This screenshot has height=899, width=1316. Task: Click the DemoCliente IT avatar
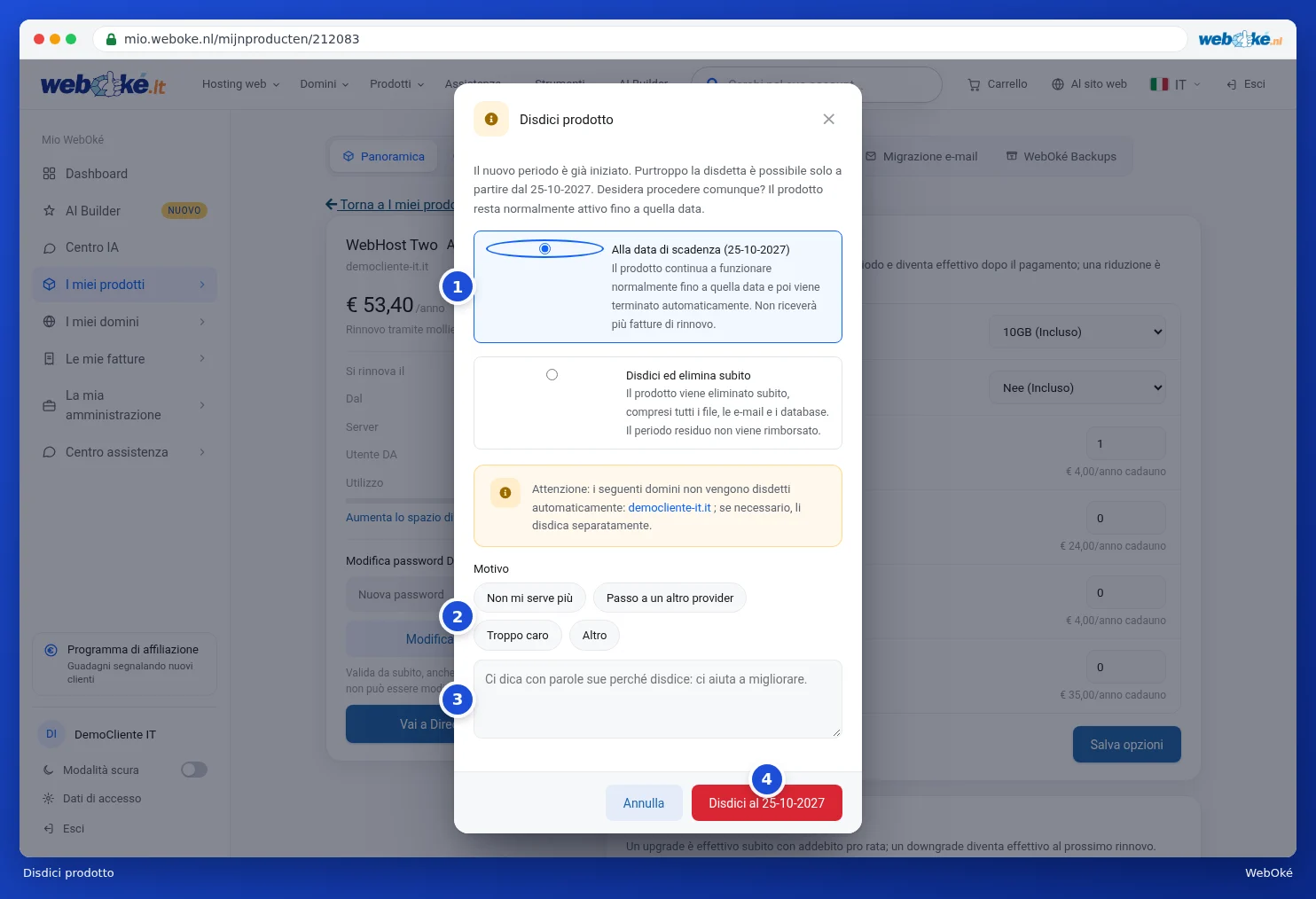click(51, 734)
